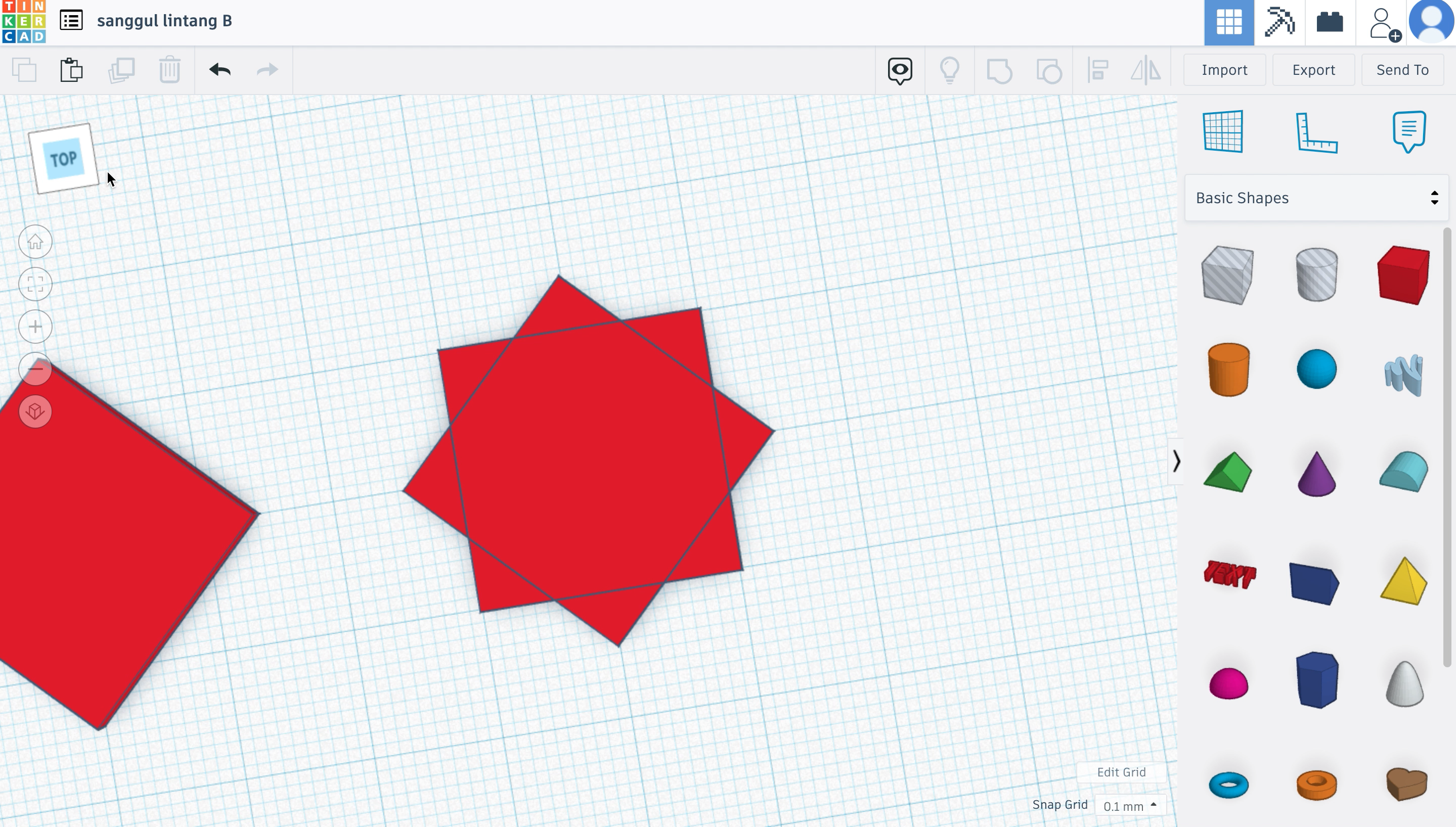1456x827 pixels.
Task: Select the blue Sphere shape
Action: click(1316, 369)
